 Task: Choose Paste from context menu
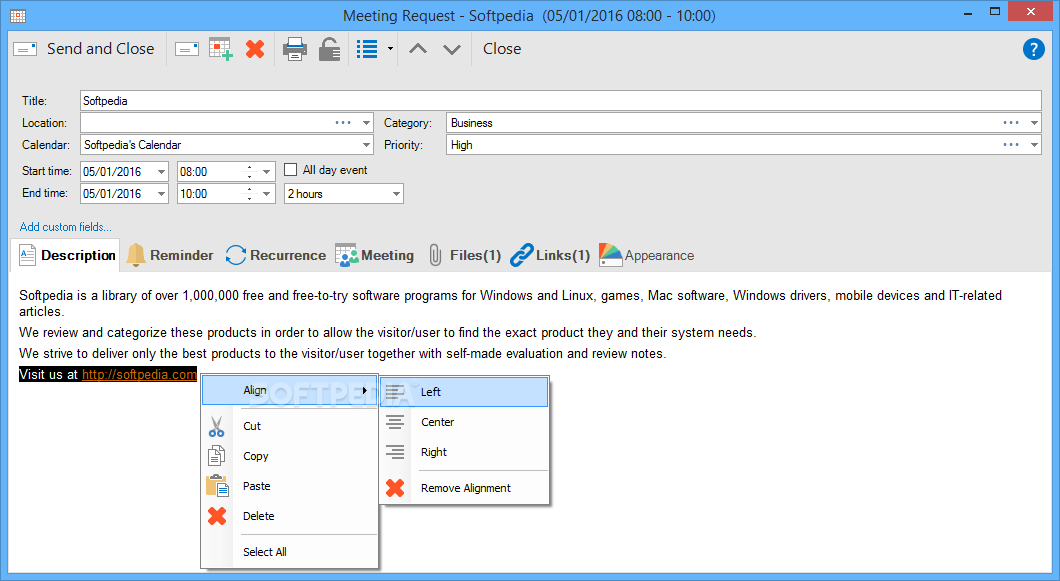click(x=289, y=486)
